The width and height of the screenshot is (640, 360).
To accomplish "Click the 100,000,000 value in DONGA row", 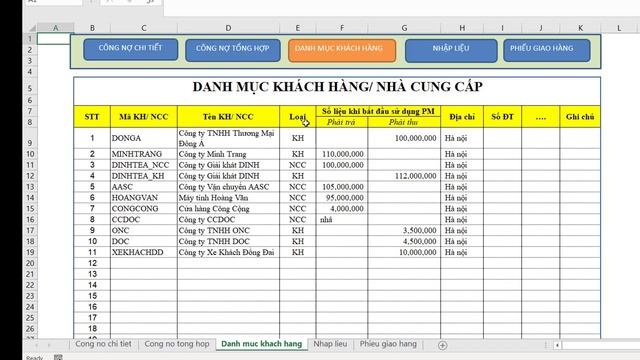I will click(404, 138).
